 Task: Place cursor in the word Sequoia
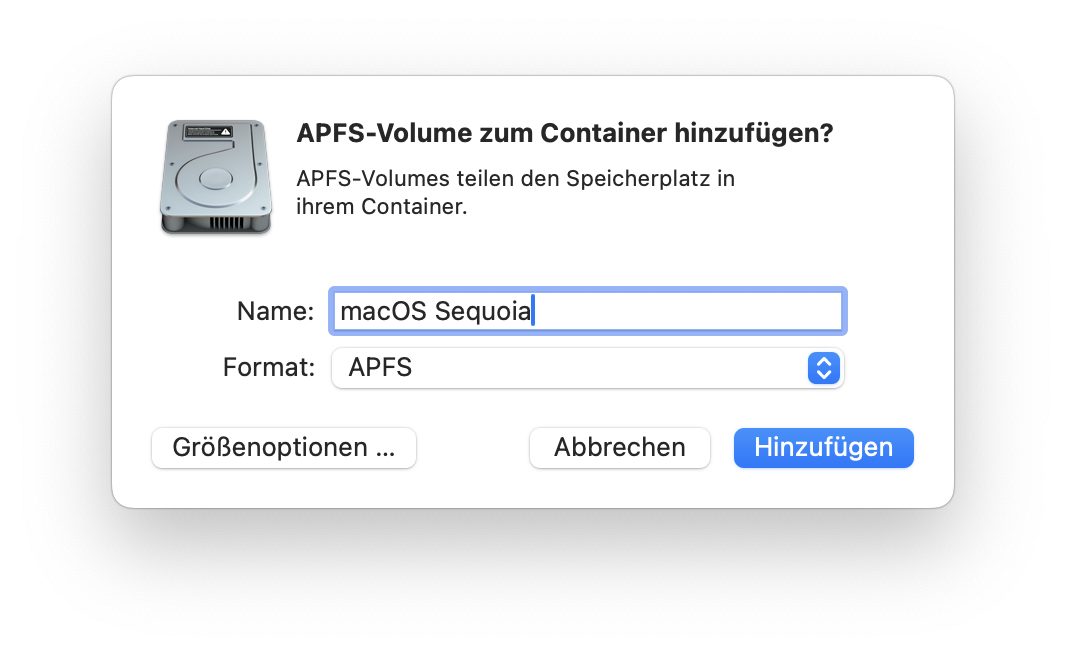pyautogui.click(x=483, y=312)
